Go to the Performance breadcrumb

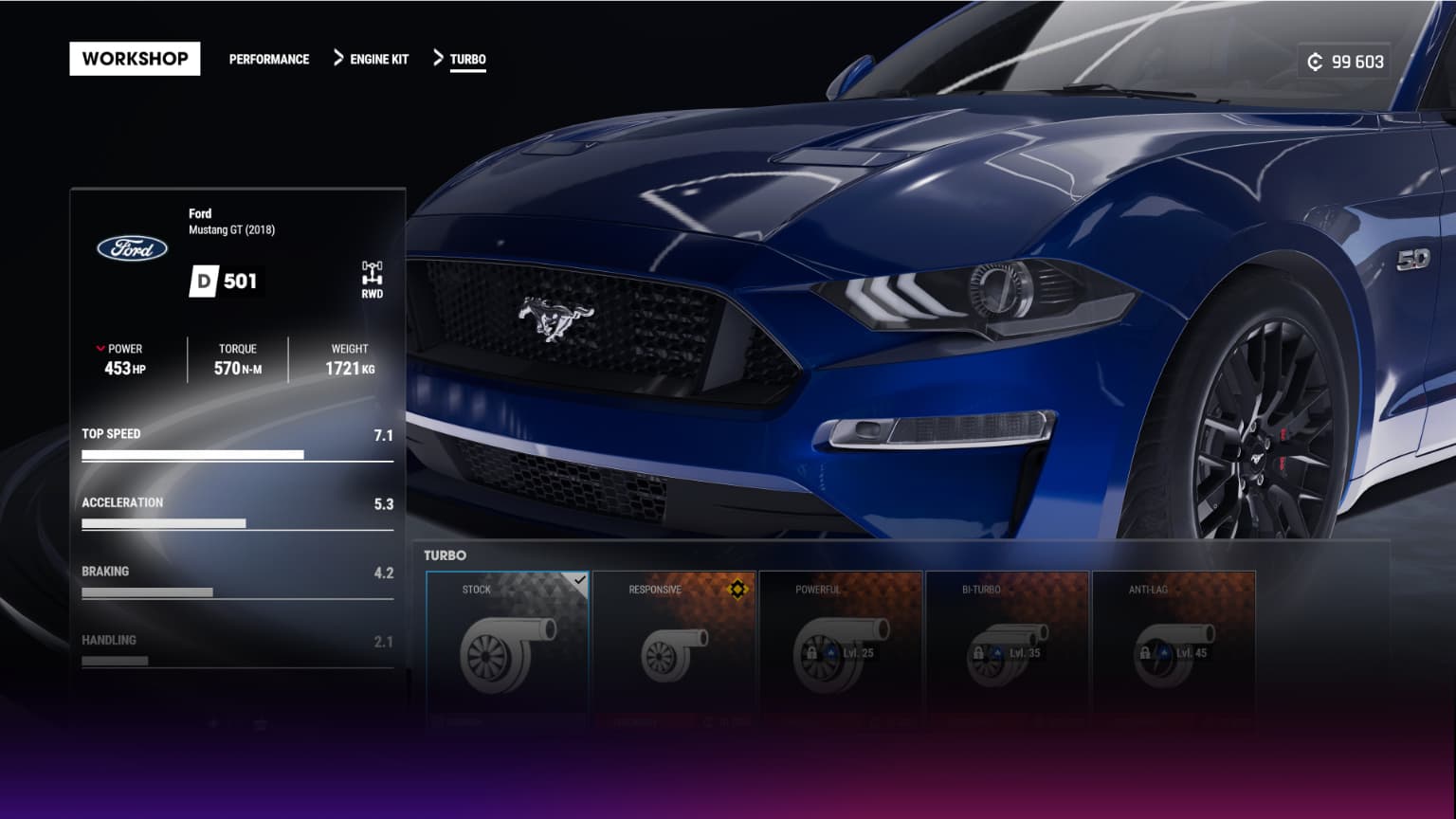(269, 59)
